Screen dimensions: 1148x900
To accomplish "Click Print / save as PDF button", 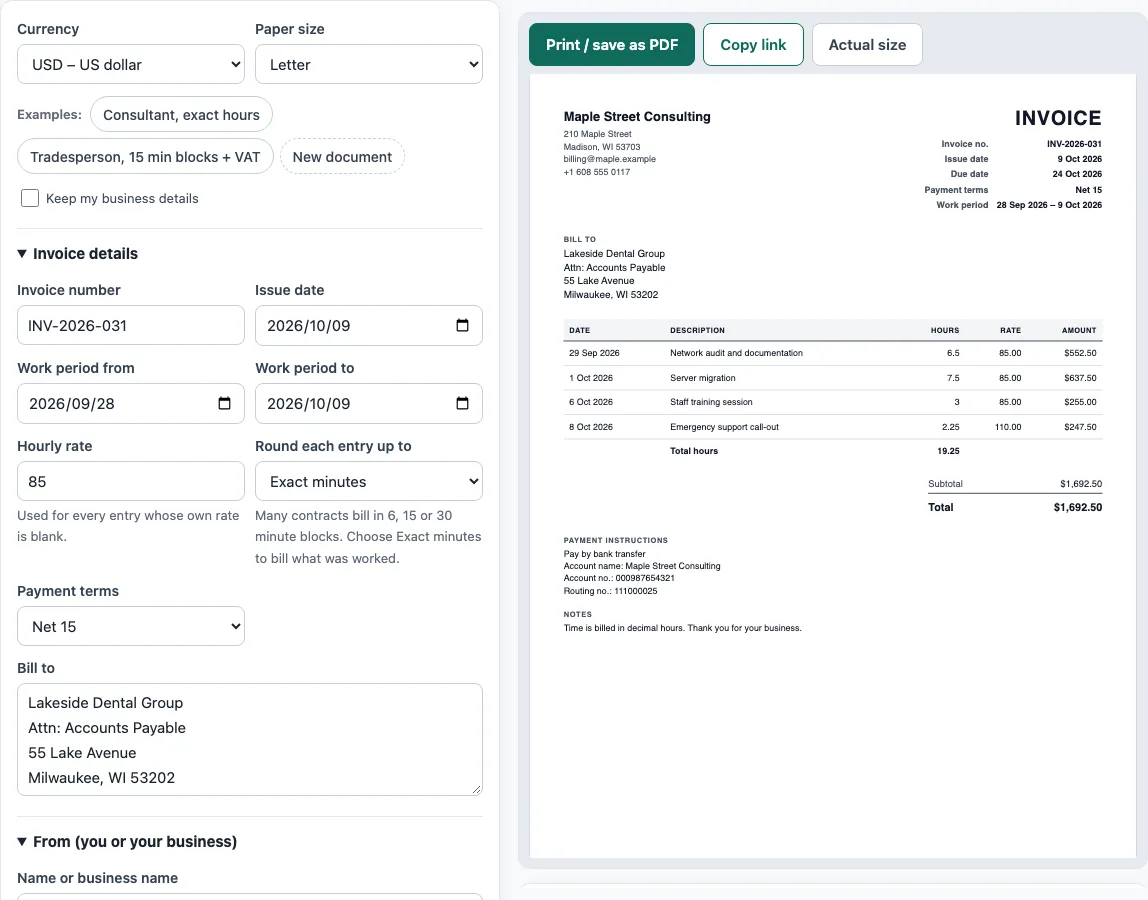I will tap(612, 45).
